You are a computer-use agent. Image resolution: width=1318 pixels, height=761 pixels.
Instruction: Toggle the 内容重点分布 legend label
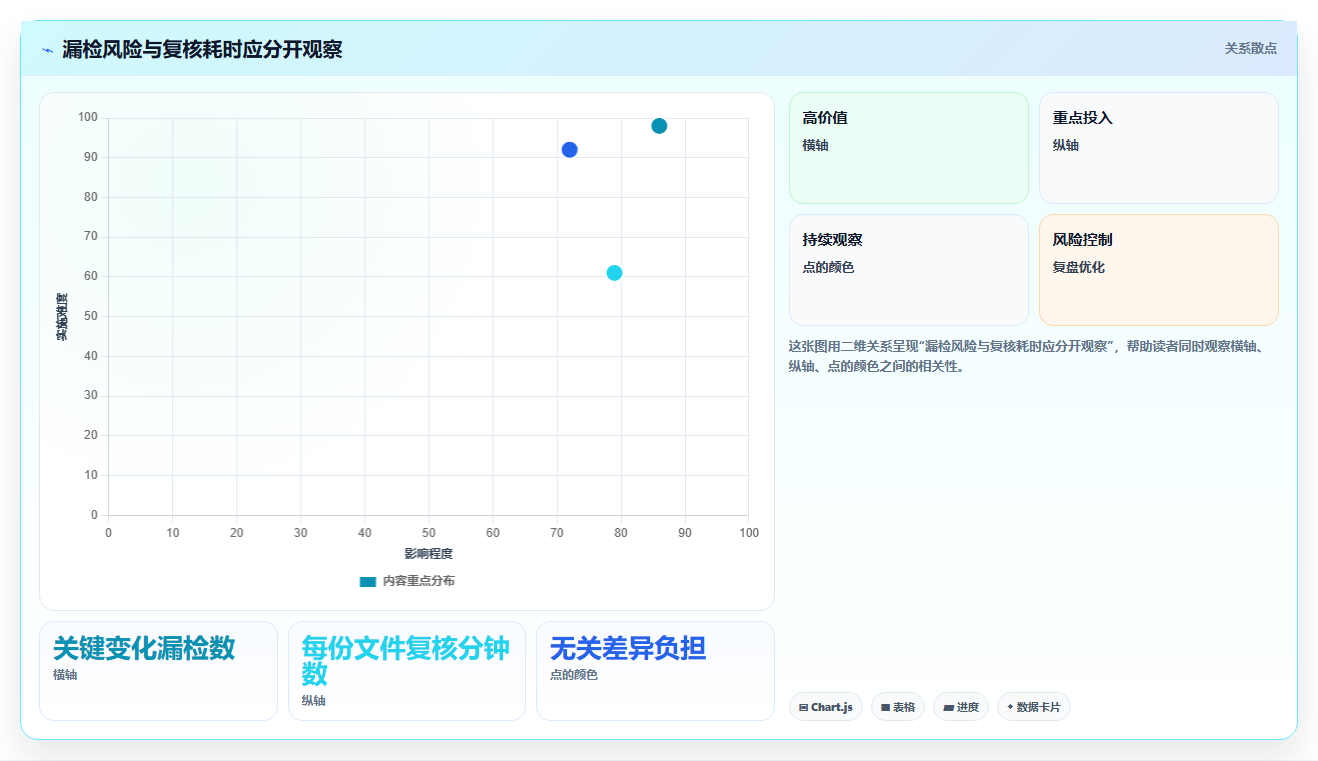tap(419, 581)
